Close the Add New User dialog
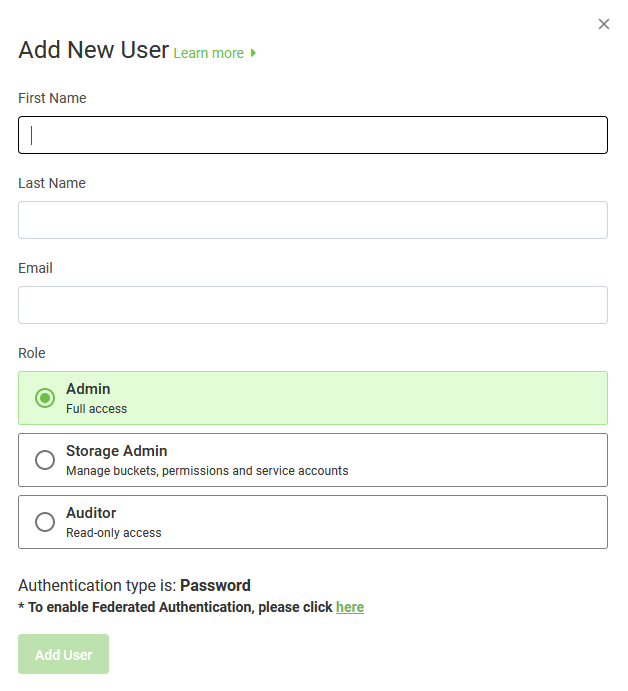 [604, 24]
